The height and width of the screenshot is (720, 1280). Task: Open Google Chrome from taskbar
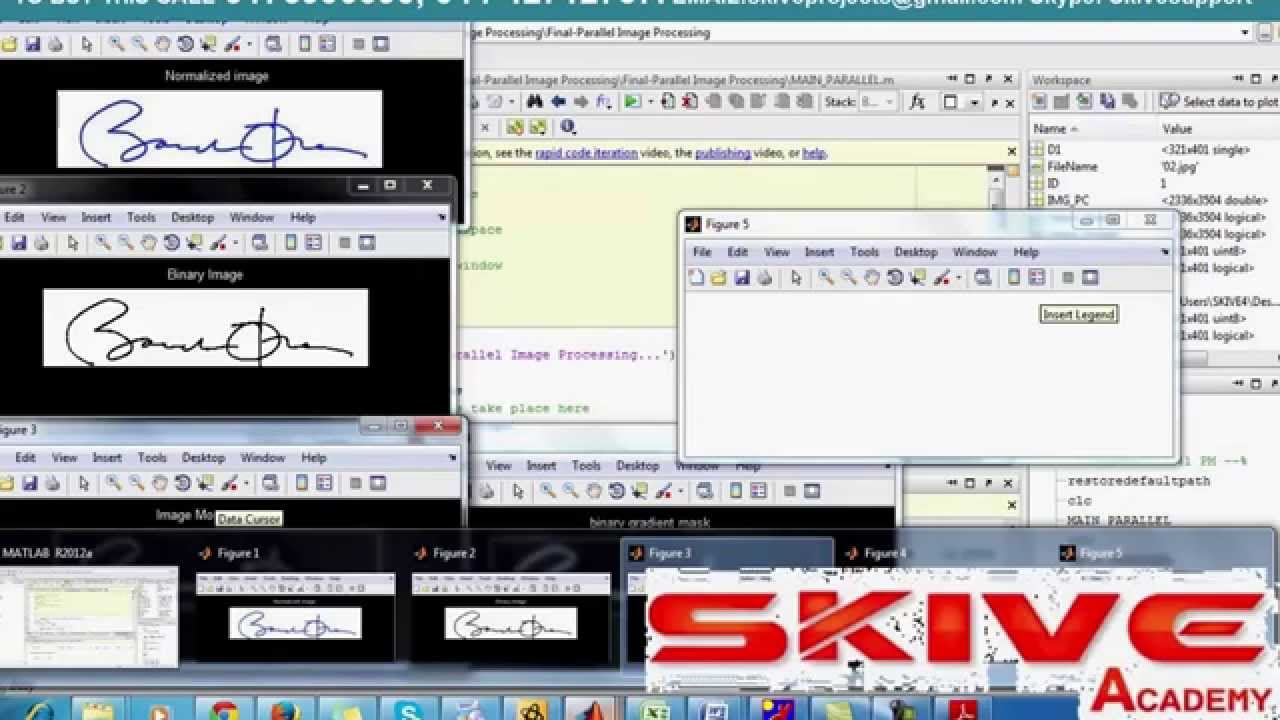point(224,710)
